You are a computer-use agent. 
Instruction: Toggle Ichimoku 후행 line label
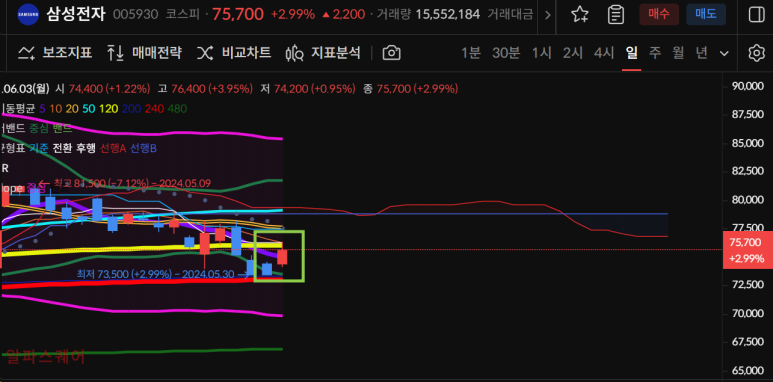pyautogui.click(x=86, y=148)
